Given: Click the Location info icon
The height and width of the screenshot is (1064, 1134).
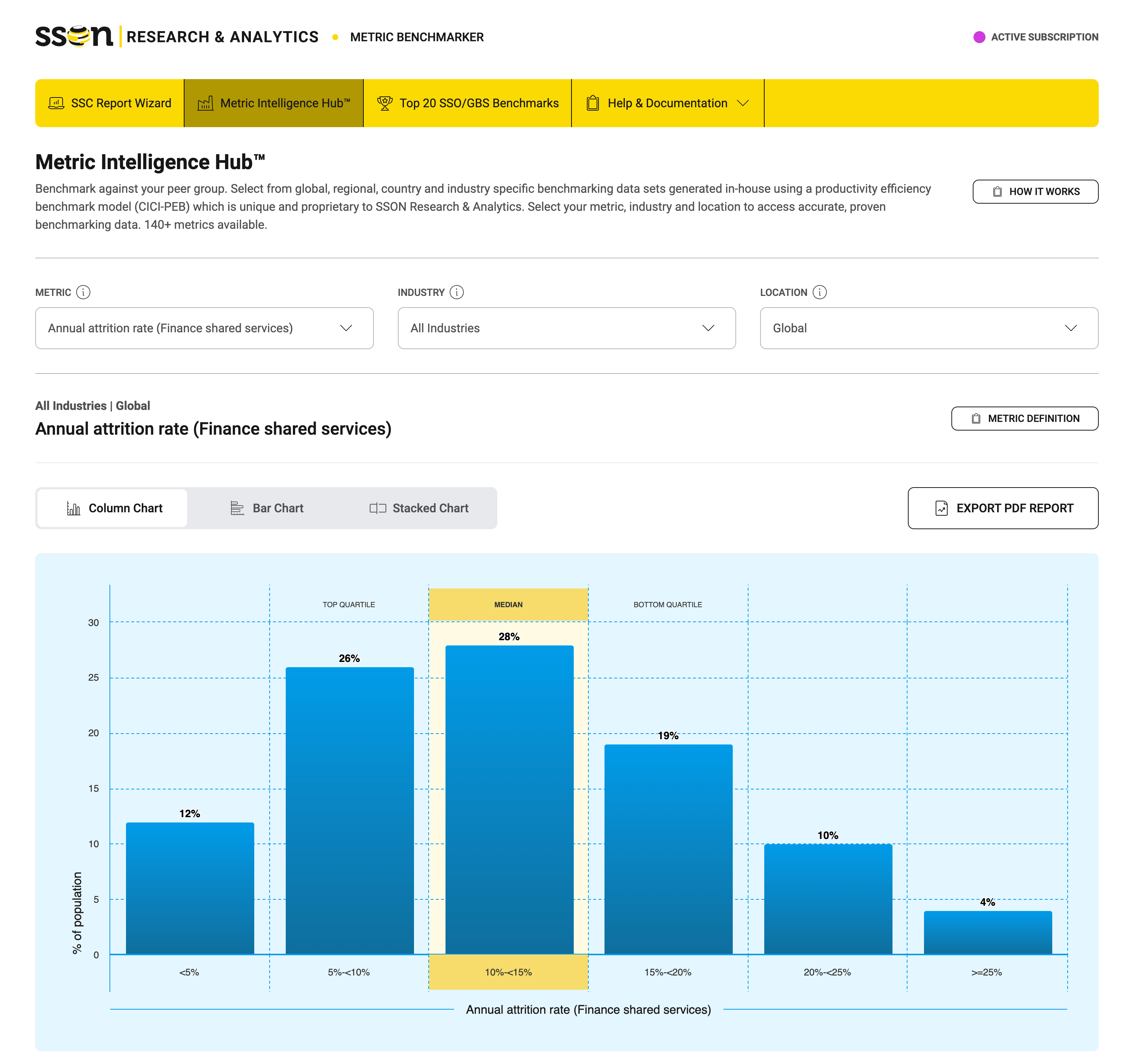Looking at the screenshot, I should (x=819, y=293).
